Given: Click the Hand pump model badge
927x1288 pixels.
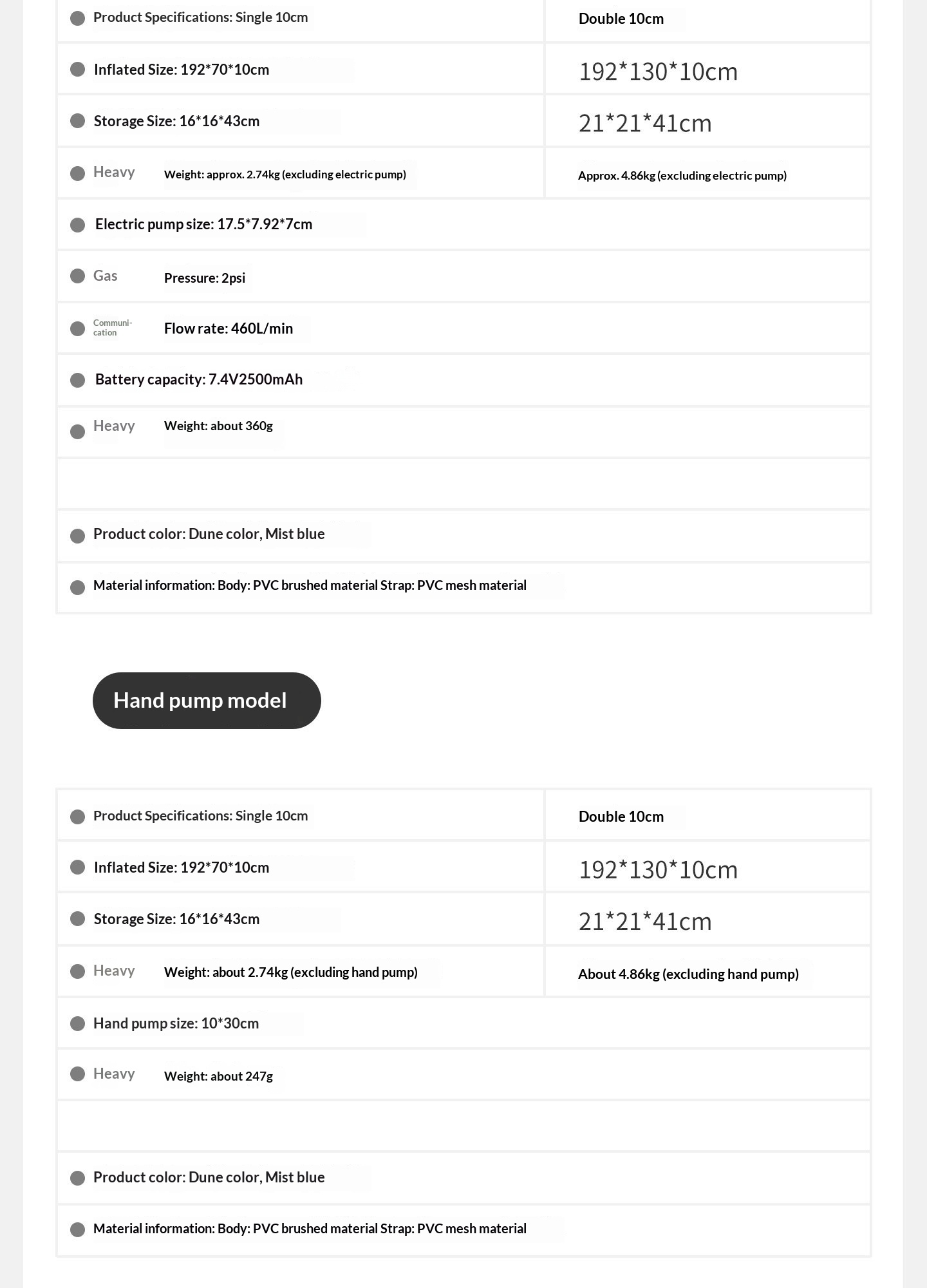Looking at the screenshot, I should (x=207, y=701).
